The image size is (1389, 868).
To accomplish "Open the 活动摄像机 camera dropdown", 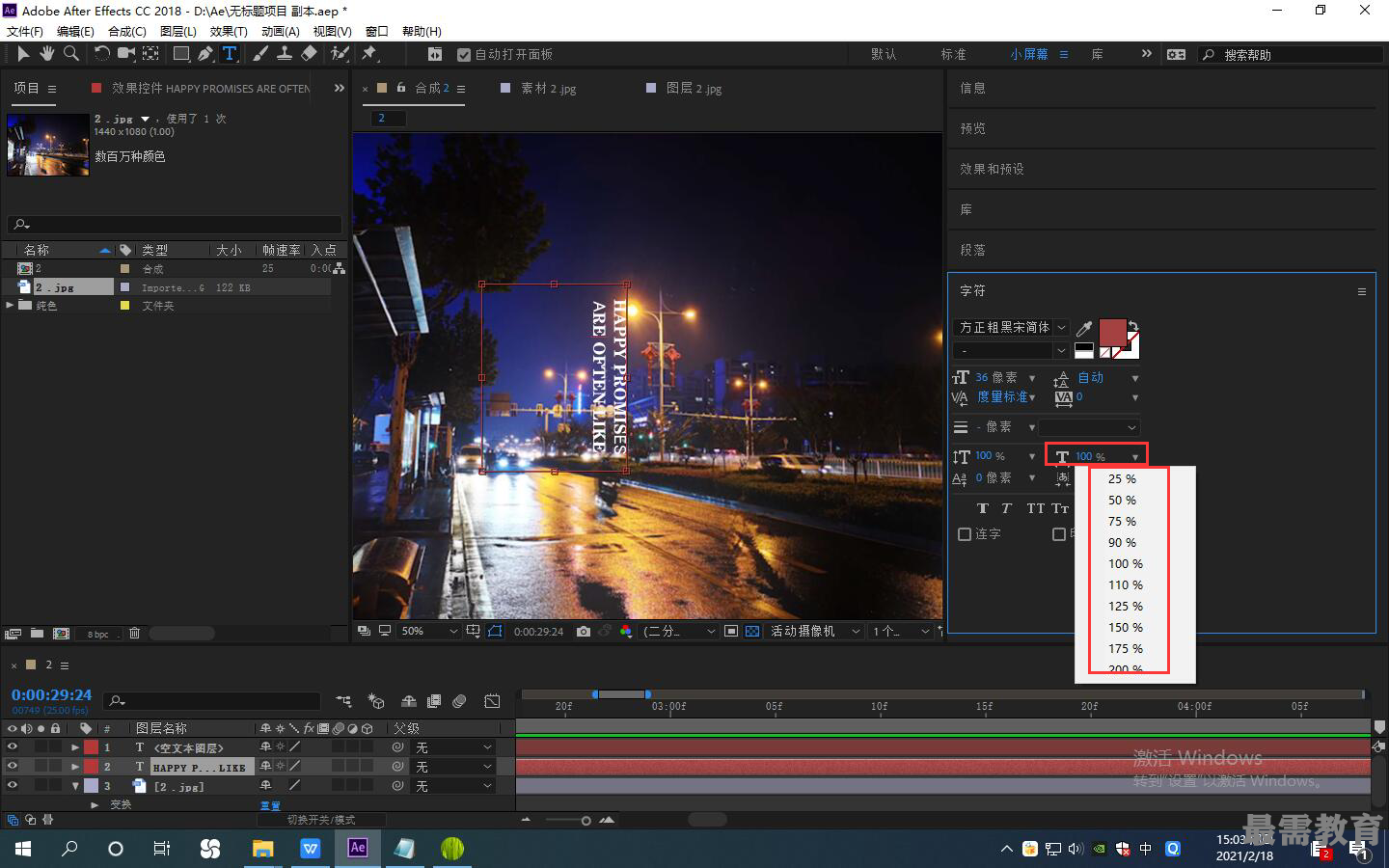I will click(815, 632).
